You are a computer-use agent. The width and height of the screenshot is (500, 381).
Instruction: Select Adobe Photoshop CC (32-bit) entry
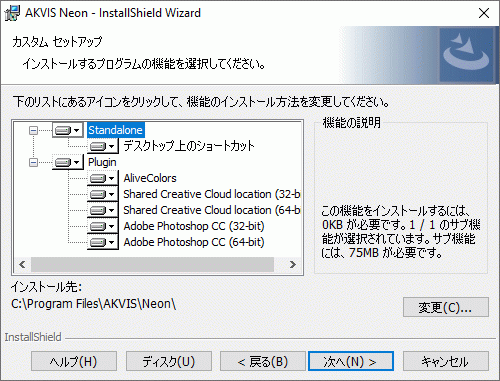pos(194,226)
